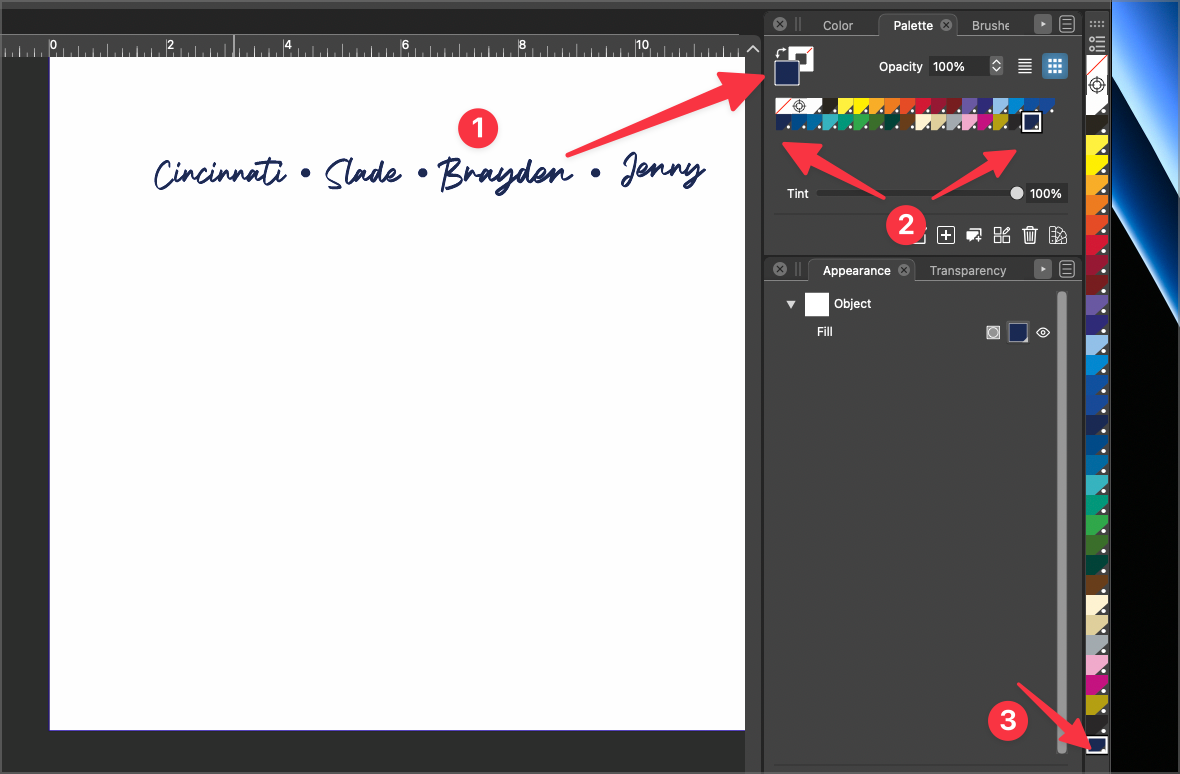
Task: Click the color fan guide icon
Action: tap(1058, 235)
